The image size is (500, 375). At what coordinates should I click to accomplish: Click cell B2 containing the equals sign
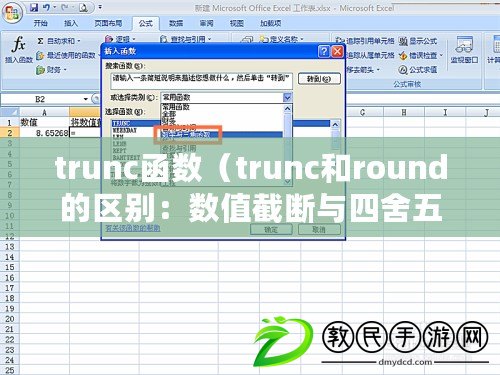pos(85,133)
